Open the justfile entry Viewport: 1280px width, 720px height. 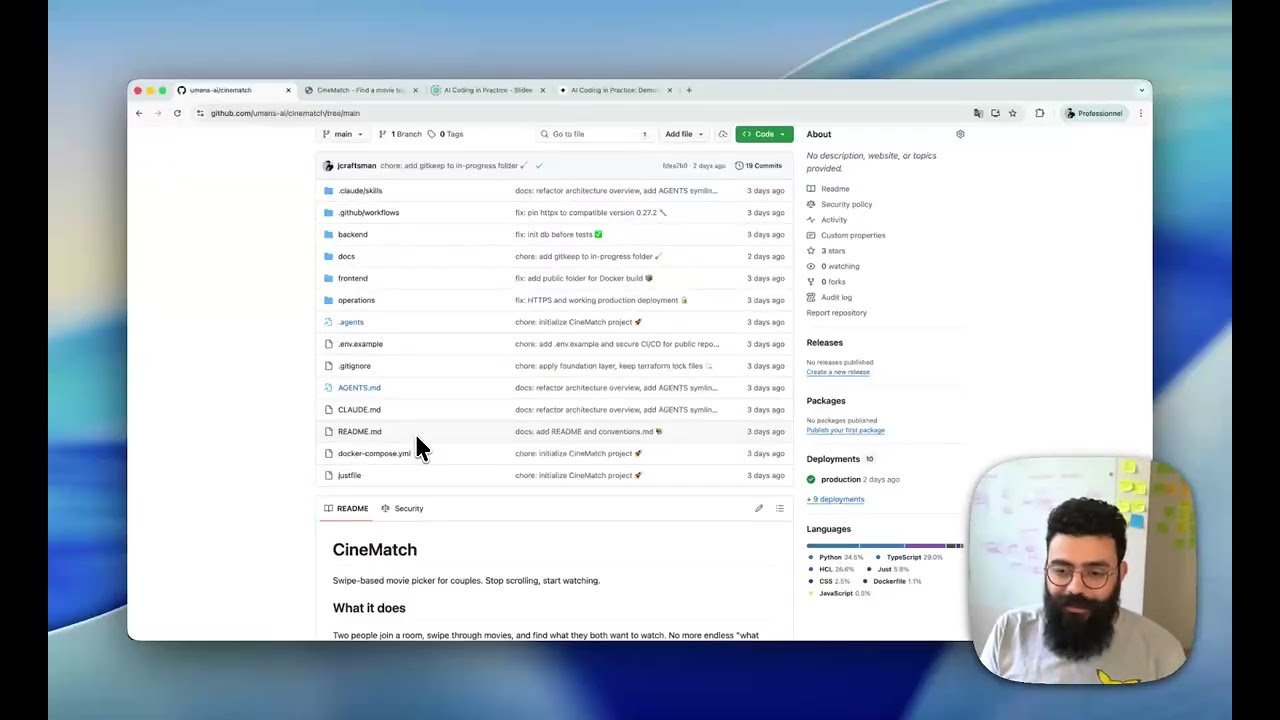click(x=349, y=476)
